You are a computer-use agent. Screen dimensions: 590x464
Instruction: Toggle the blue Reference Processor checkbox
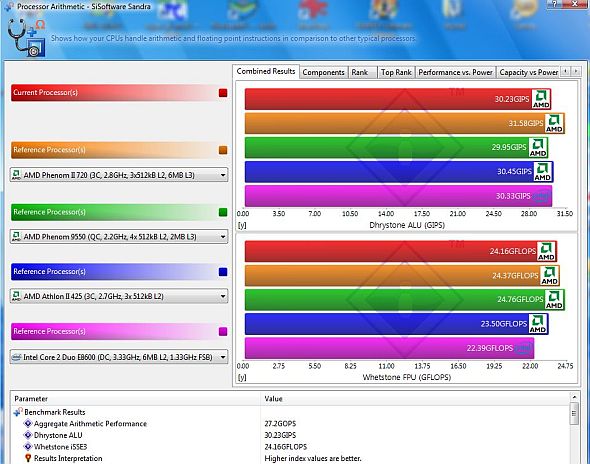(223, 272)
